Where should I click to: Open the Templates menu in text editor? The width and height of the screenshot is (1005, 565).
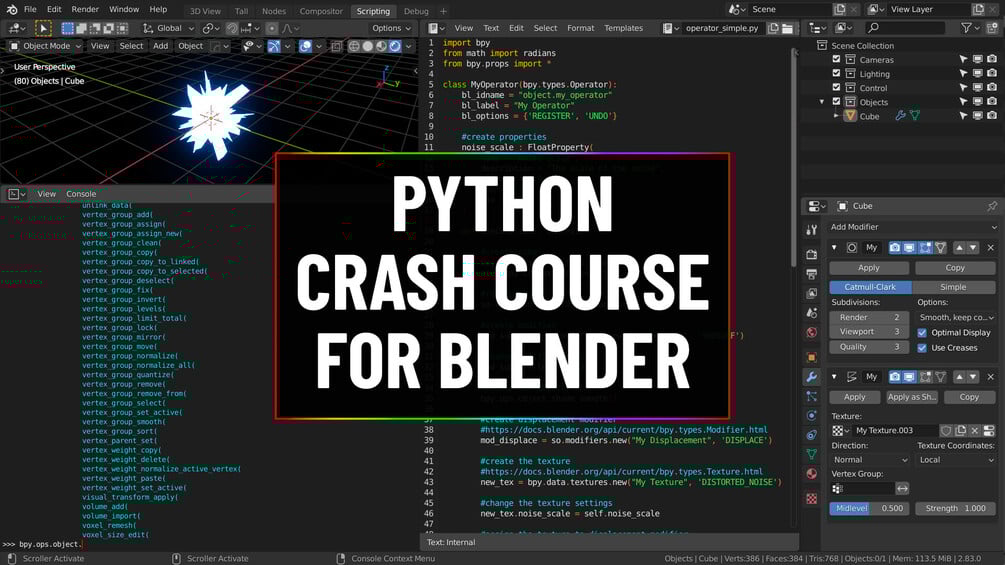pyautogui.click(x=623, y=28)
